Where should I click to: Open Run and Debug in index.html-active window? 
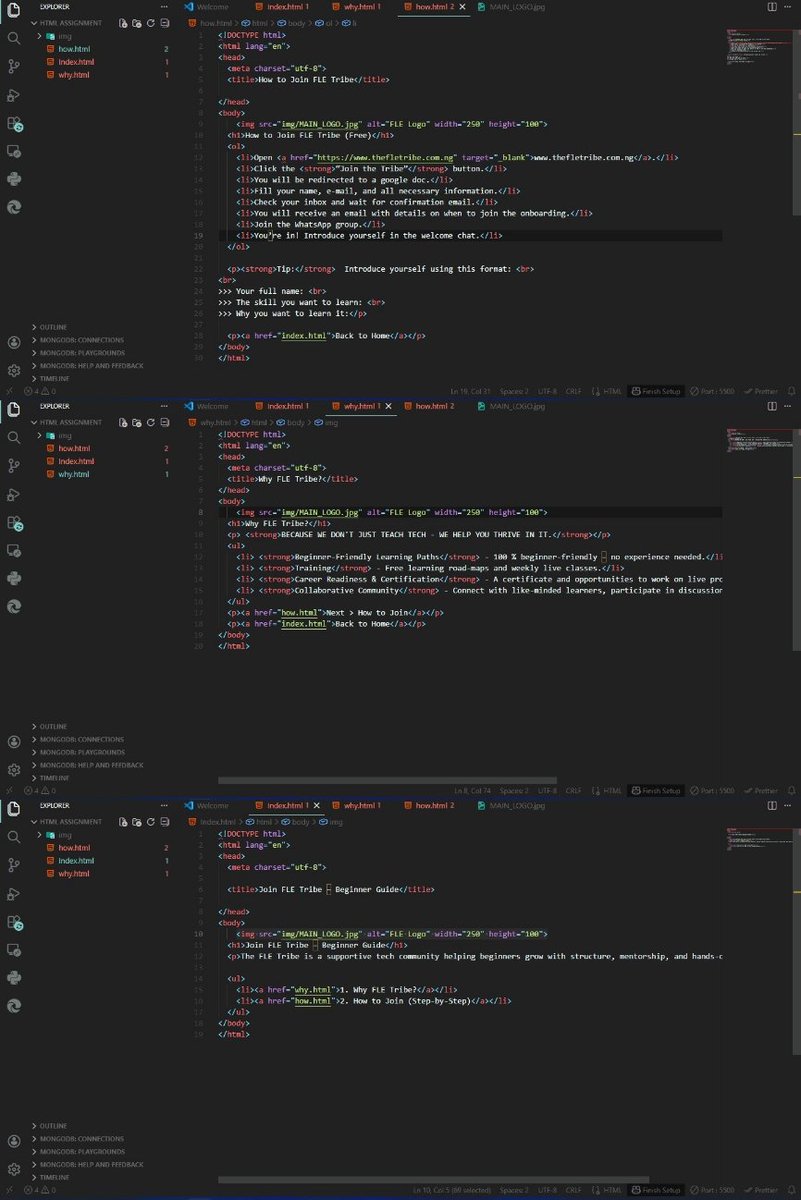pyautogui.click(x=14, y=894)
